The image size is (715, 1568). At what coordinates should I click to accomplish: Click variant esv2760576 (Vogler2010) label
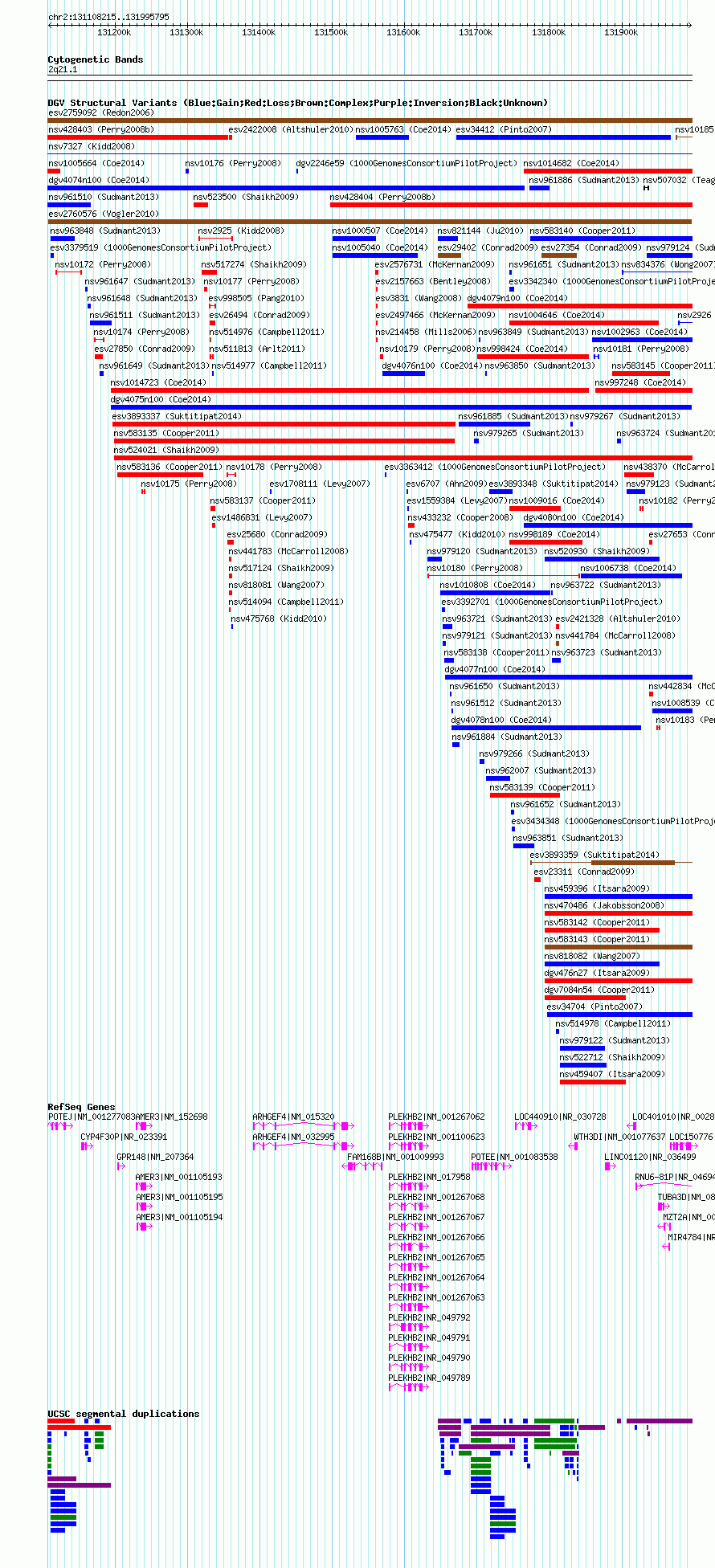click(x=104, y=214)
